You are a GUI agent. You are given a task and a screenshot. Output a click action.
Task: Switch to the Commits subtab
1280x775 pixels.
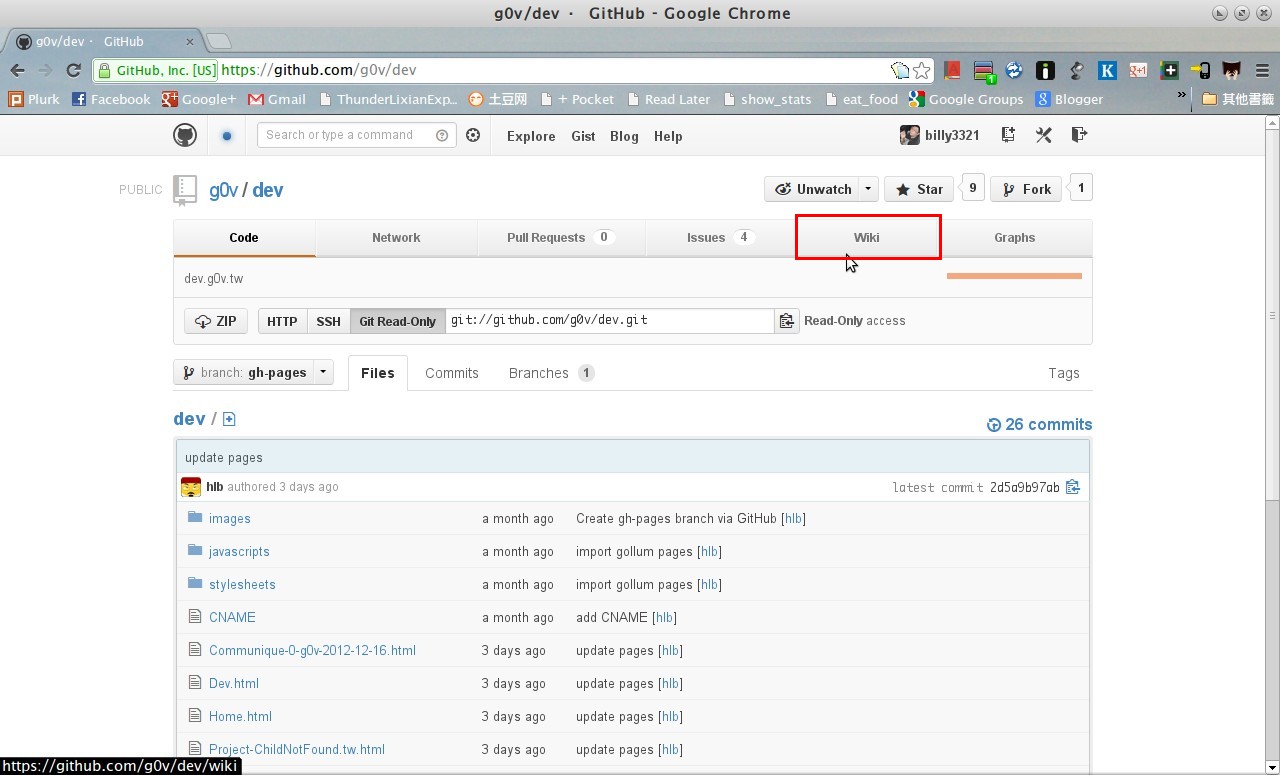pos(452,373)
